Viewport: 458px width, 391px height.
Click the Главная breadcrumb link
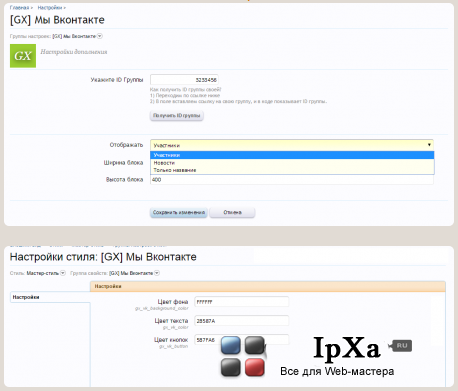point(19,7)
